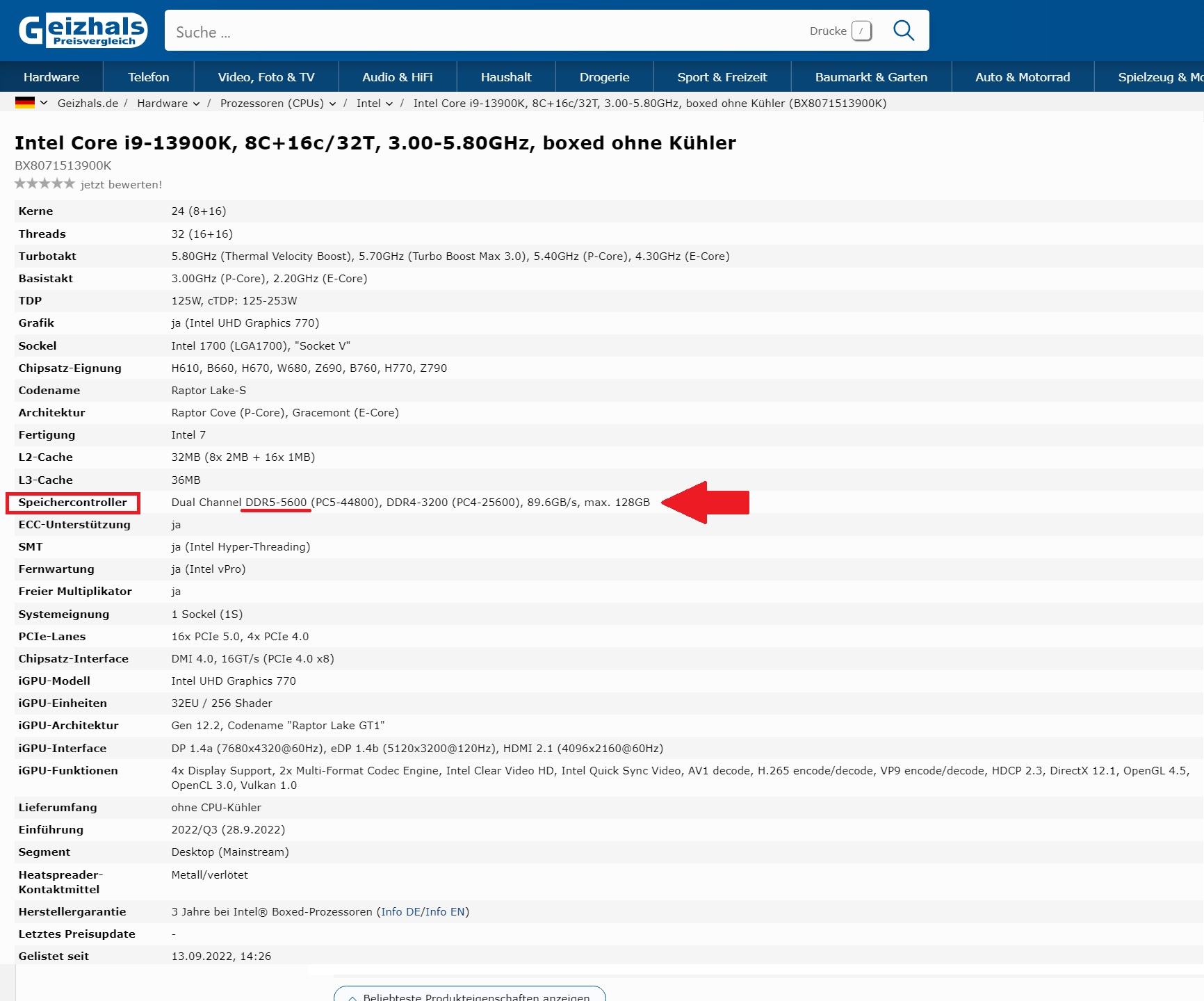Click the DMI 4.0 Chipsatz-Interface value
Viewport: 1204px width, 1001px height.
(252, 659)
